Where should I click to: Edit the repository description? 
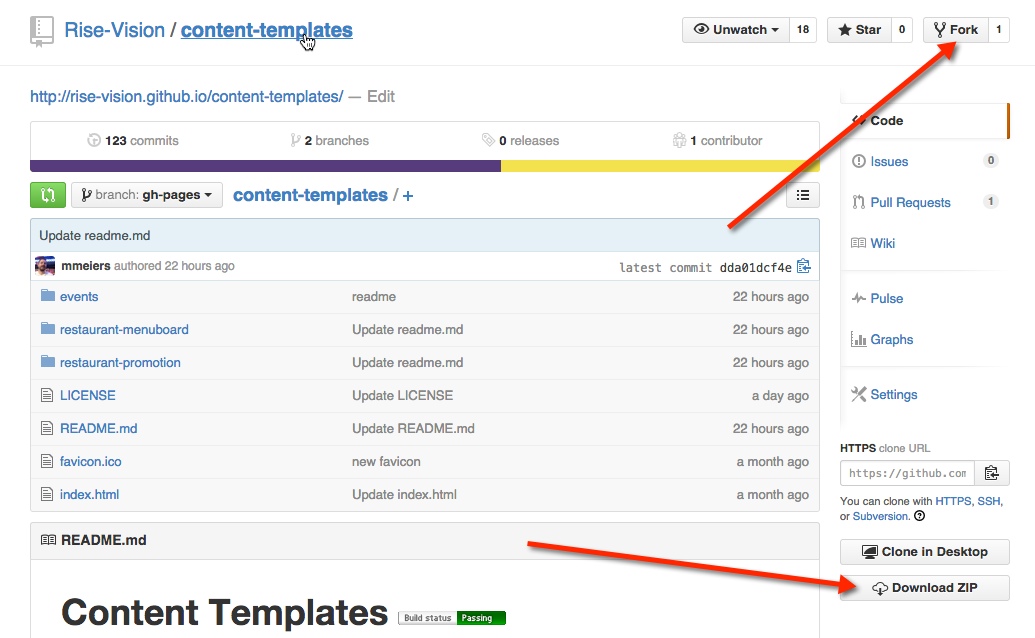pos(381,96)
